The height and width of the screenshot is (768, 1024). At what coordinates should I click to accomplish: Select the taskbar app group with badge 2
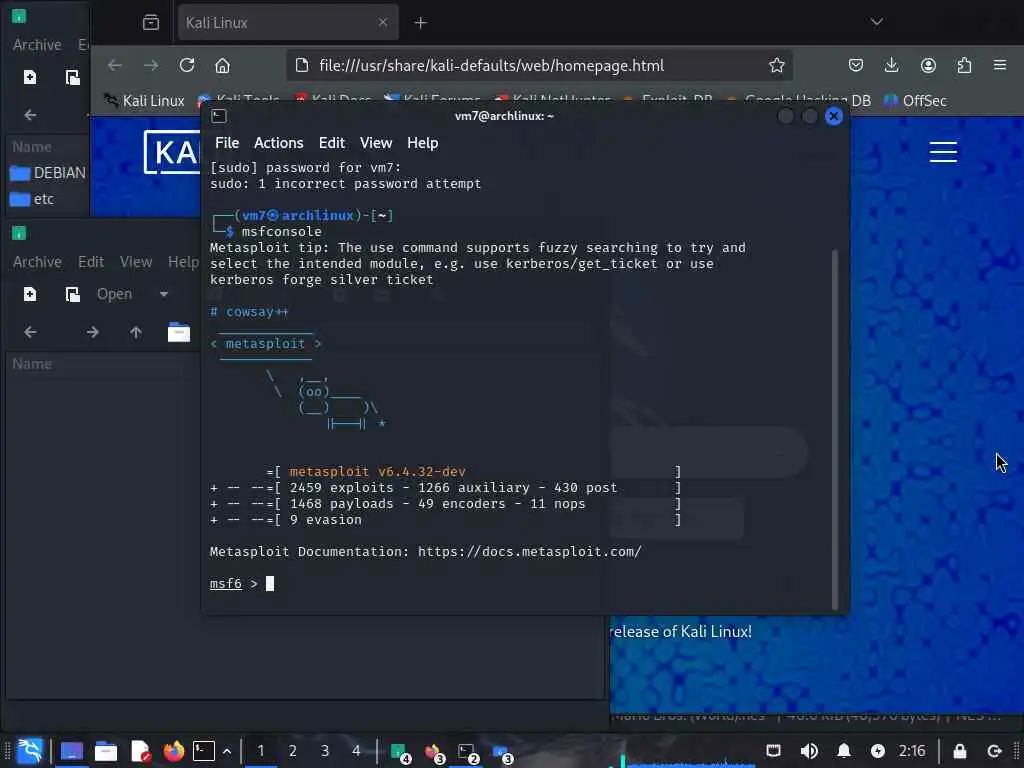pos(468,752)
